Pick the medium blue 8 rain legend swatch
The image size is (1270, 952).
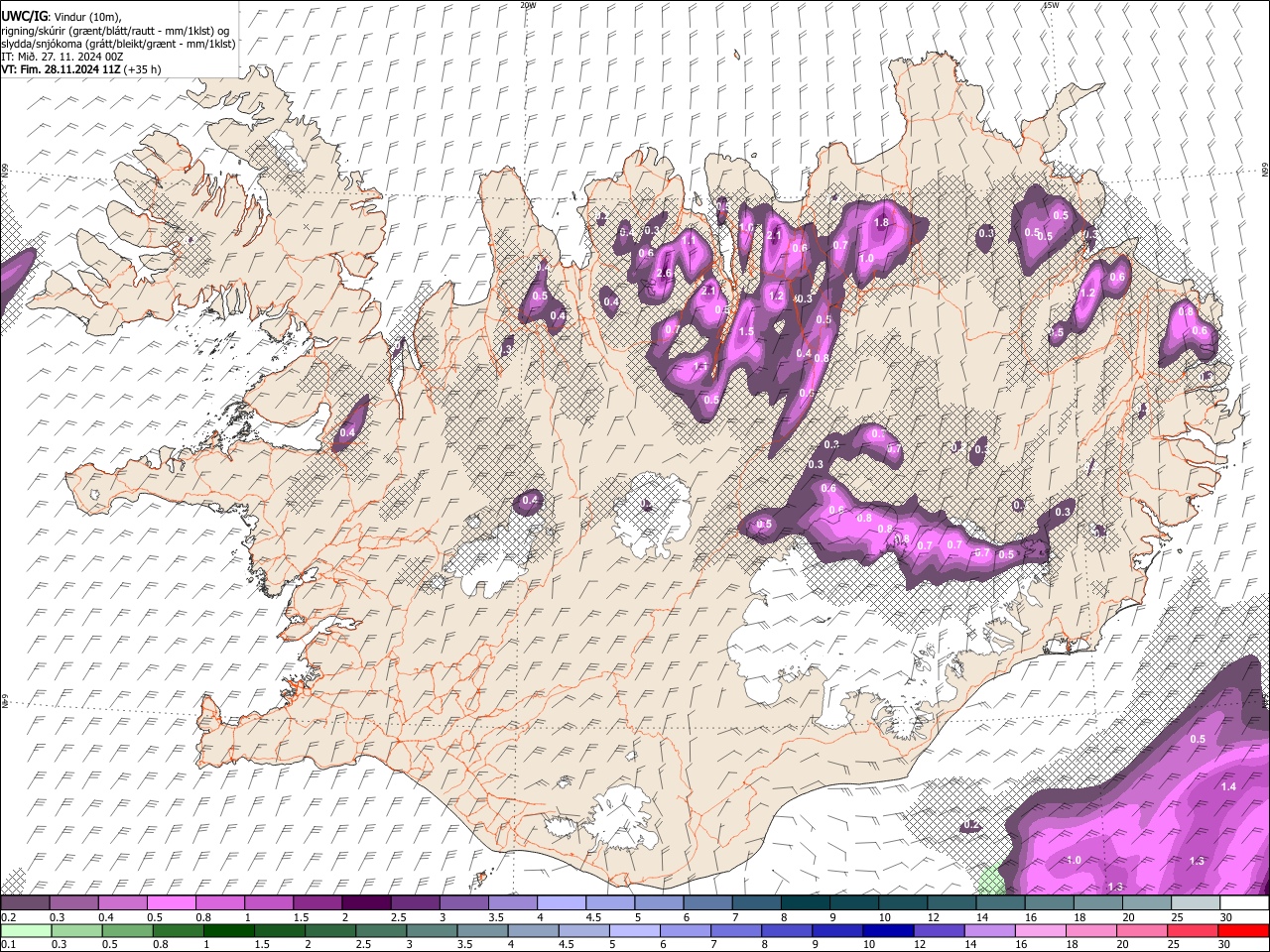pyautogui.click(x=786, y=930)
